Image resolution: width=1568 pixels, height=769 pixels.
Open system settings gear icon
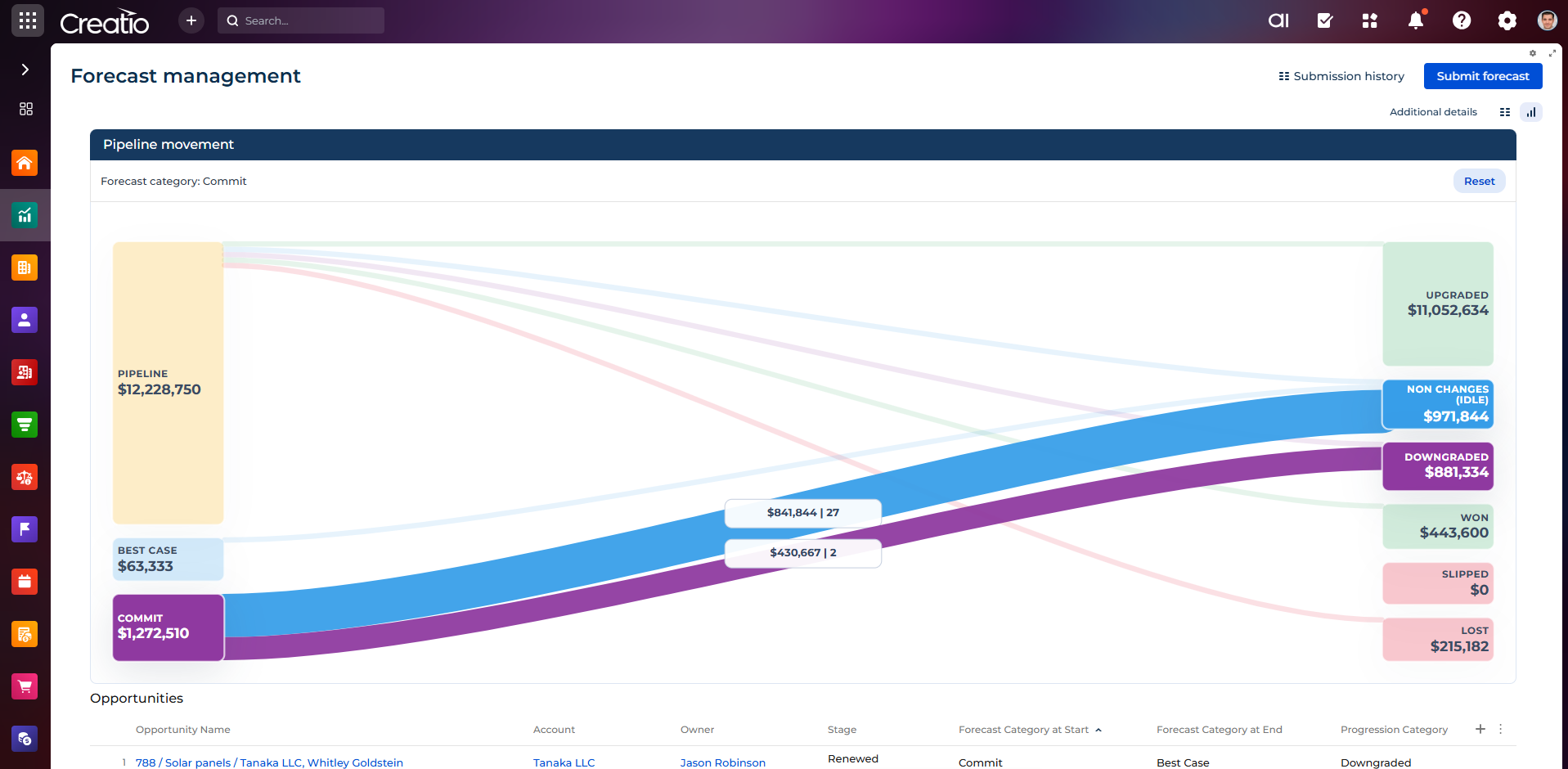pos(1507,20)
